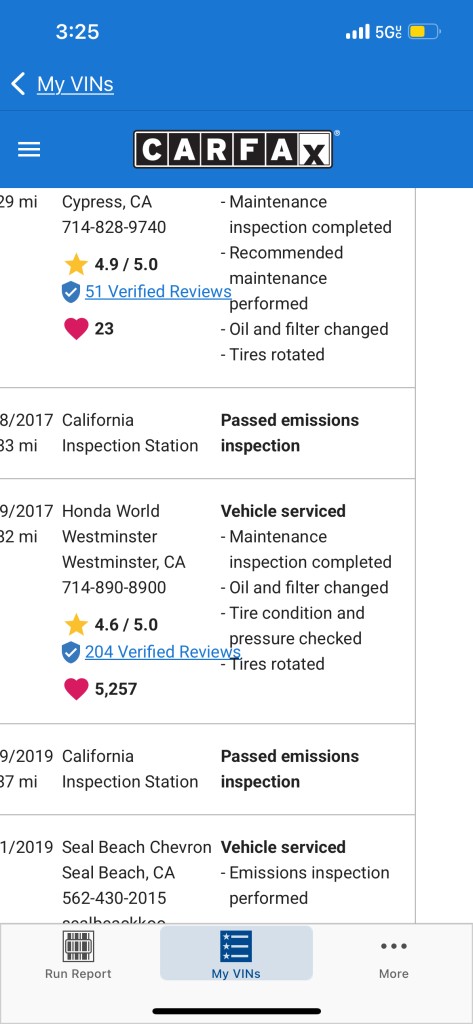This screenshot has width=473, height=1024.
Task: Tap the star next to 4.6 / 5.0
Action: 76,625
